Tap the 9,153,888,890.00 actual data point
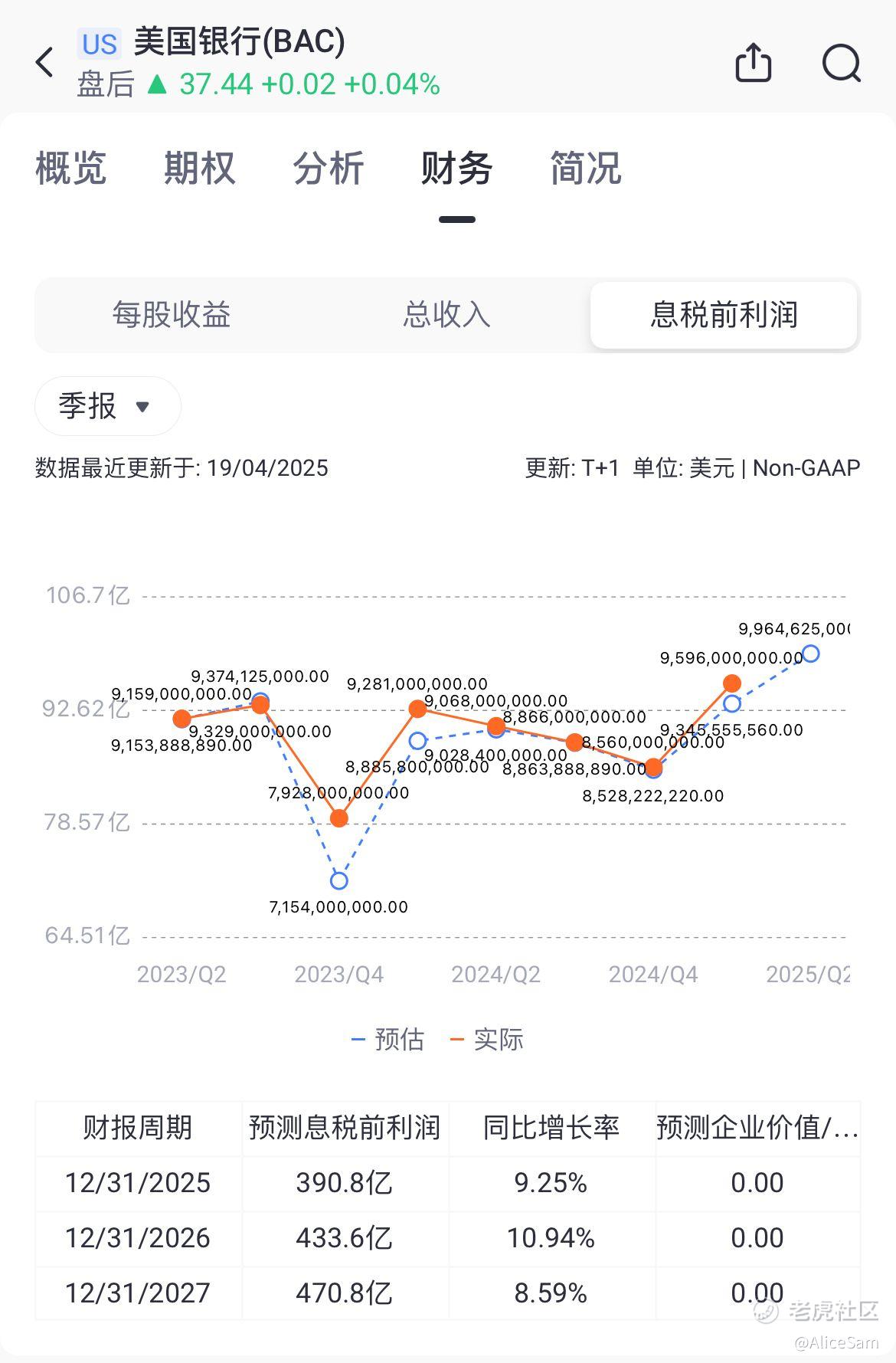Viewport: 896px width, 1363px height. coord(181,719)
